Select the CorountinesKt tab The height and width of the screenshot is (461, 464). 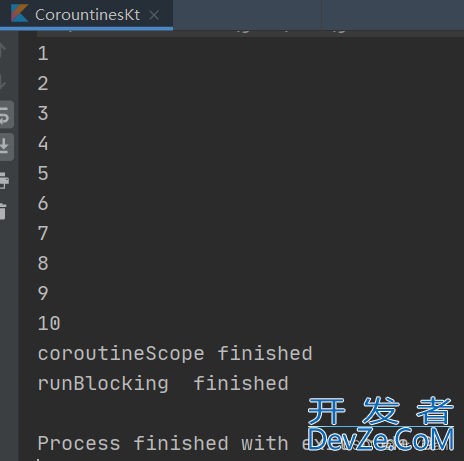pos(86,15)
